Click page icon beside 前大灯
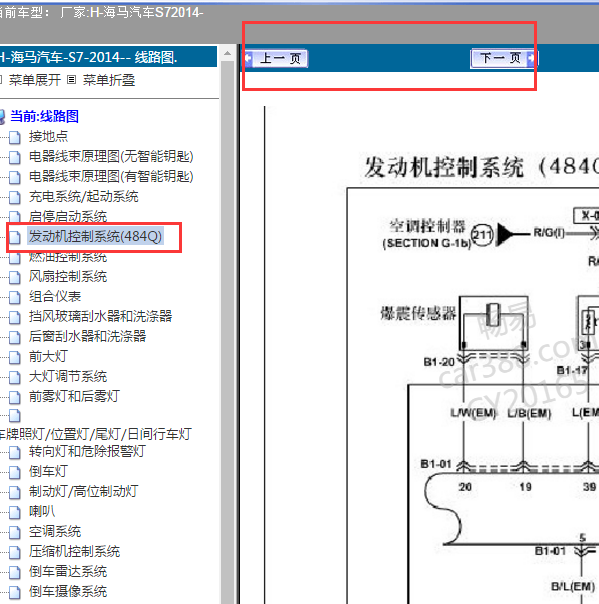 coord(15,357)
